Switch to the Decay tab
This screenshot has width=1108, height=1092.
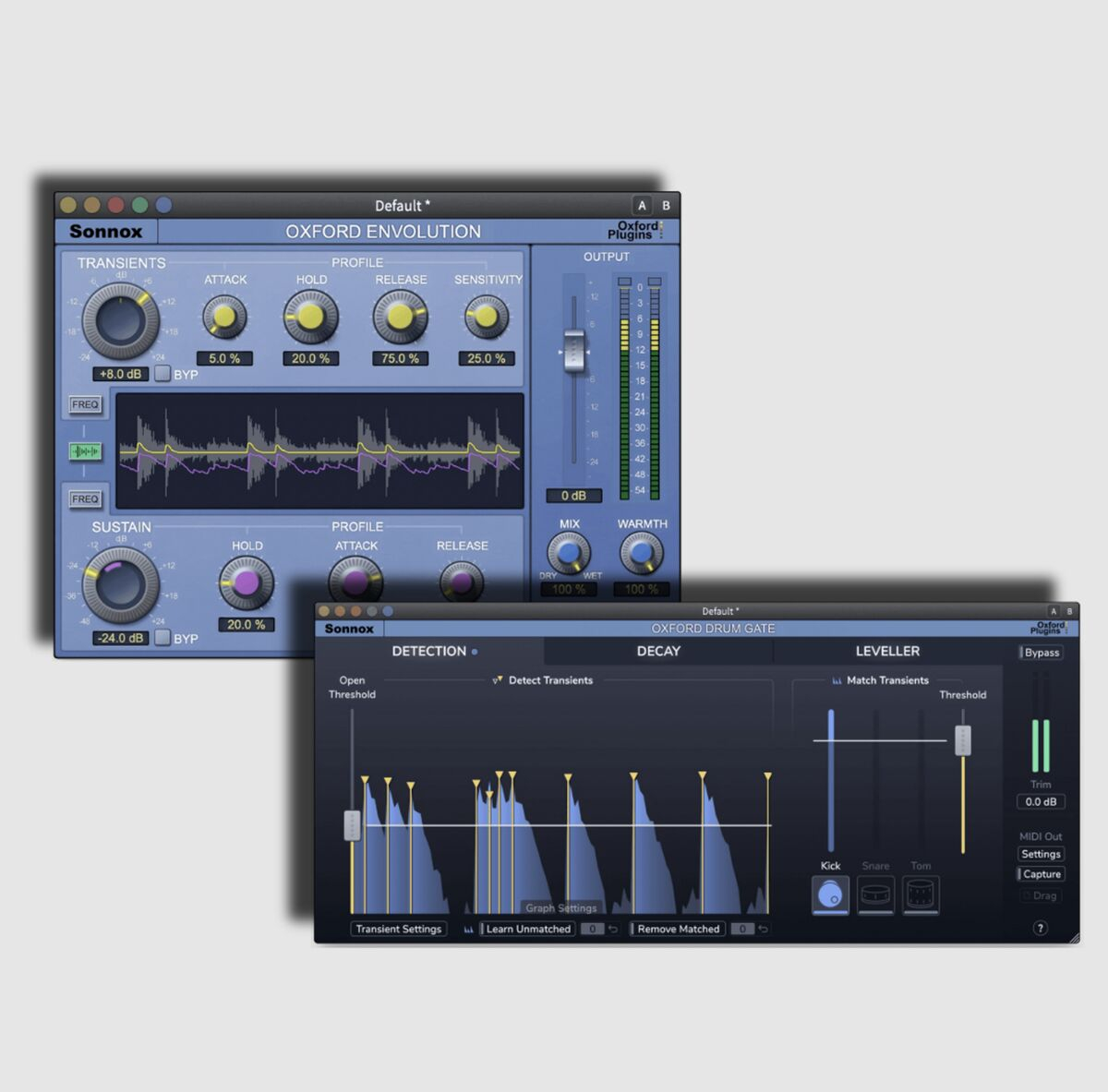(658, 651)
